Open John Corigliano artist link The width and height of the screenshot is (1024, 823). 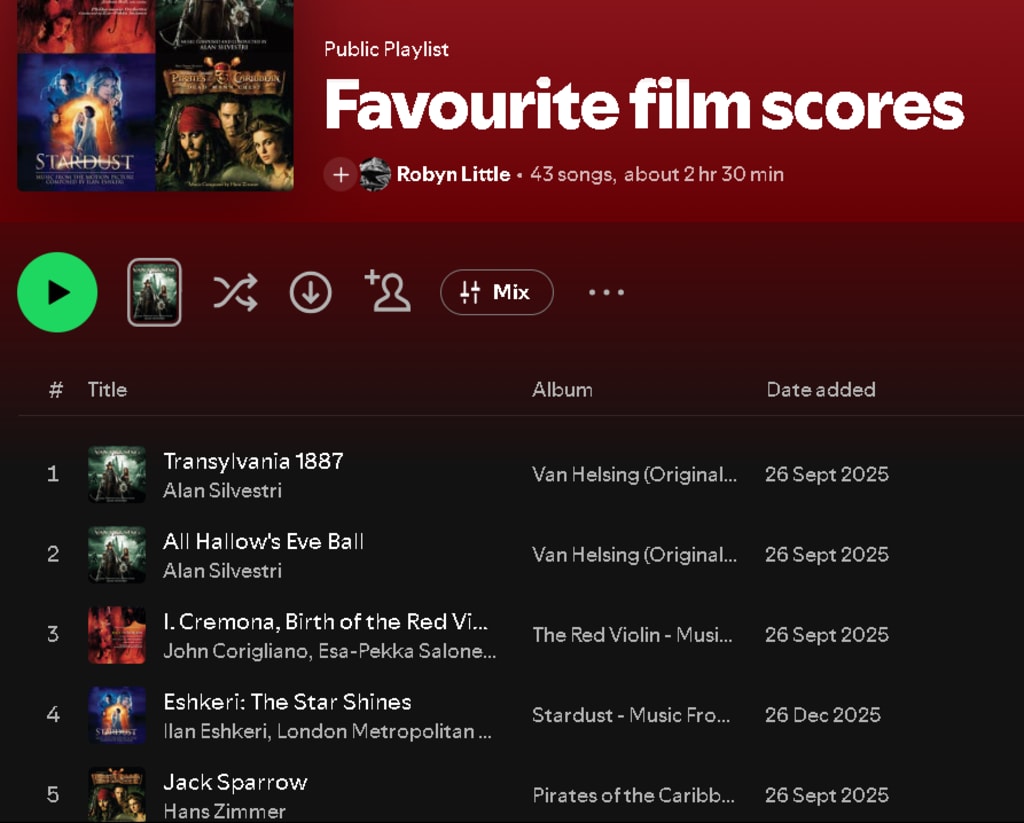coord(236,651)
